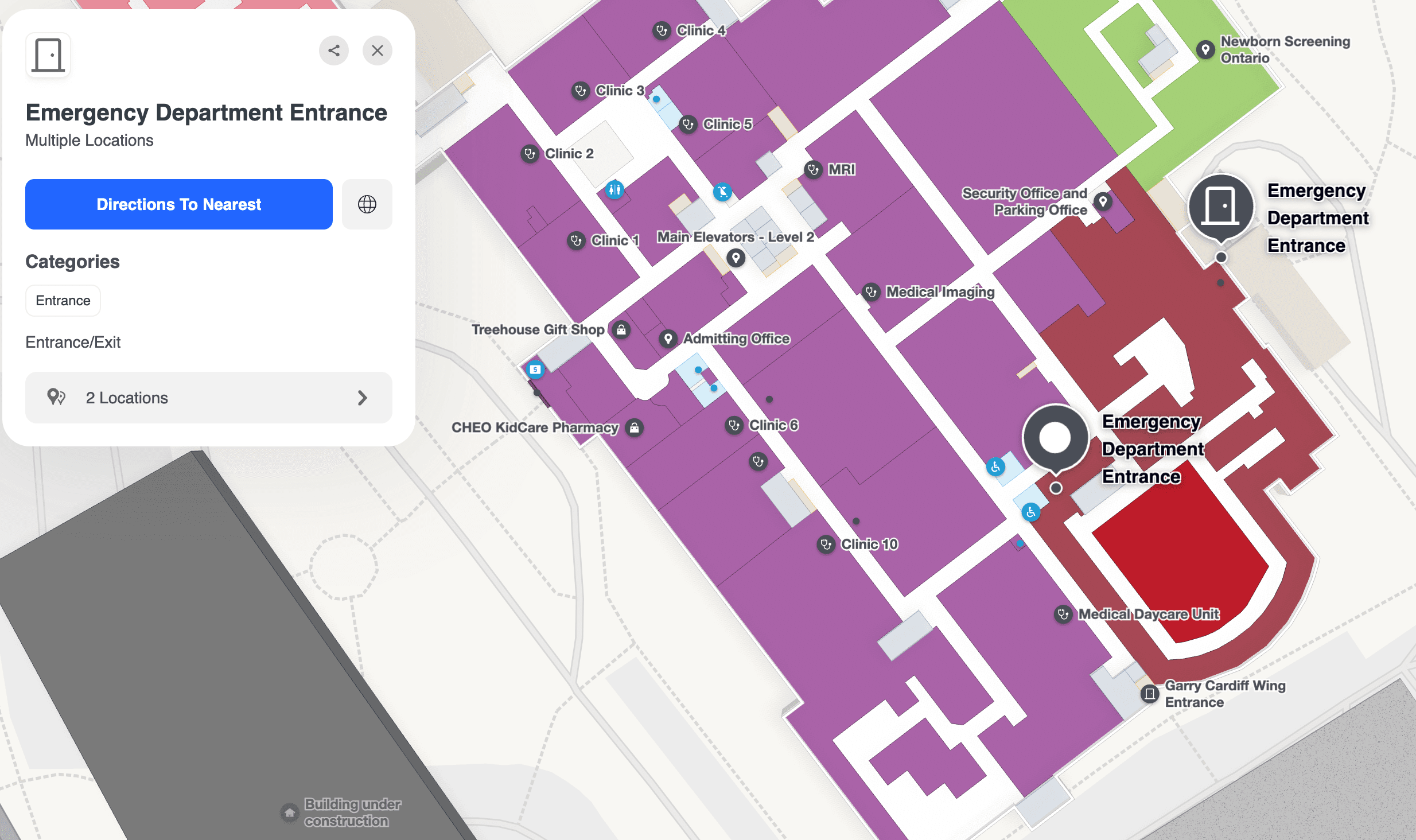Expand the 2 Locations row
This screenshot has width=1416, height=840.
209,398
